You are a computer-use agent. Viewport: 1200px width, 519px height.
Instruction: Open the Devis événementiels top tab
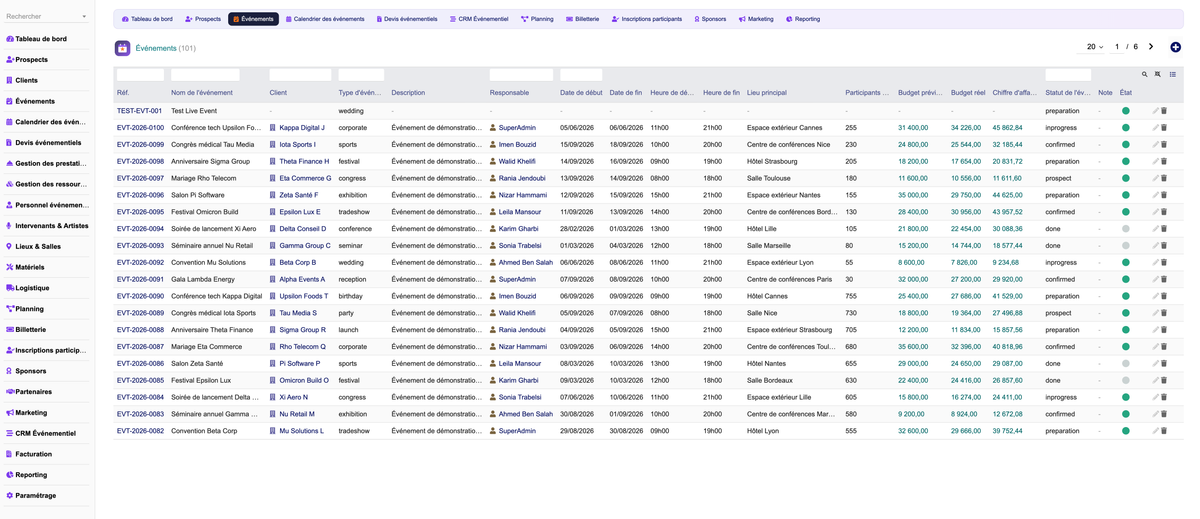tap(407, 19)
